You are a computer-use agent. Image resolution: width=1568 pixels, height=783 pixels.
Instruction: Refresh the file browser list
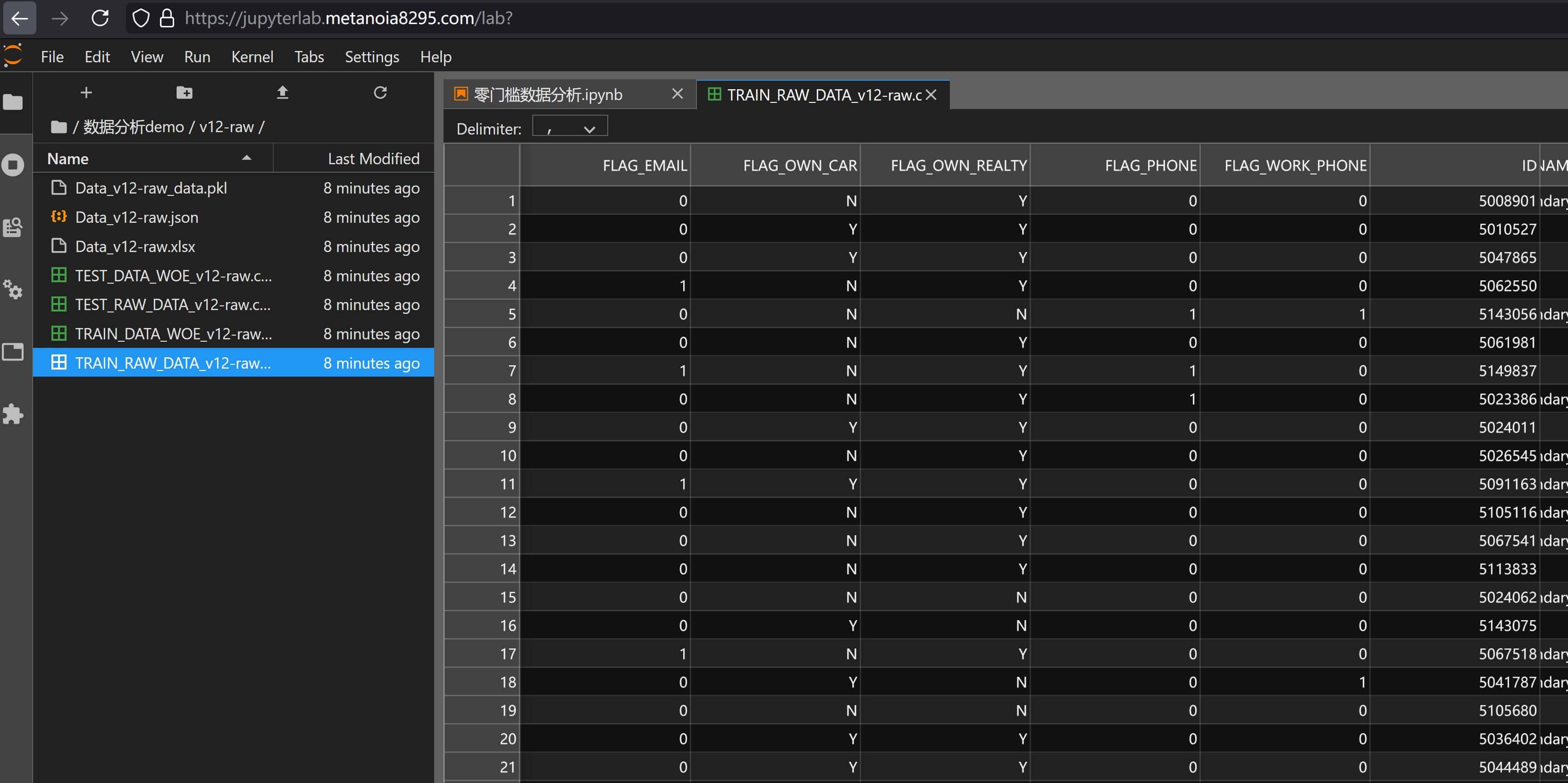coord(380,93)
